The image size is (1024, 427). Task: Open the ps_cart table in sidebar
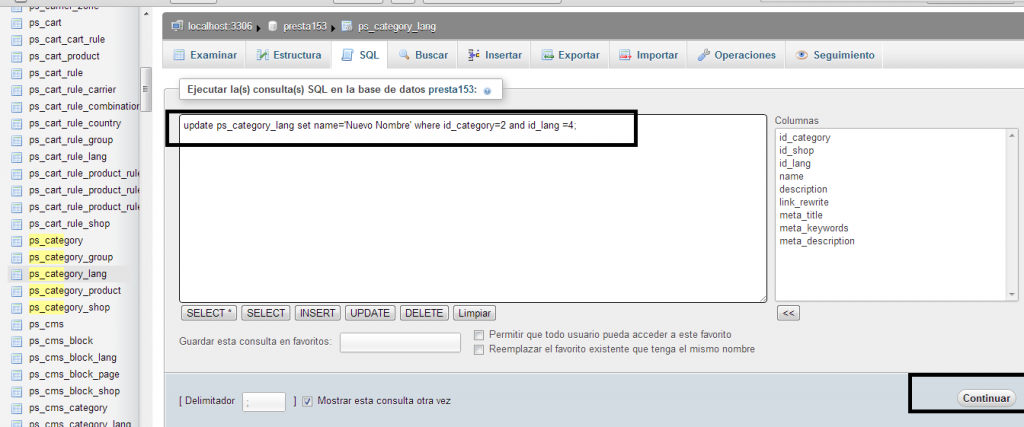point(45,23)
